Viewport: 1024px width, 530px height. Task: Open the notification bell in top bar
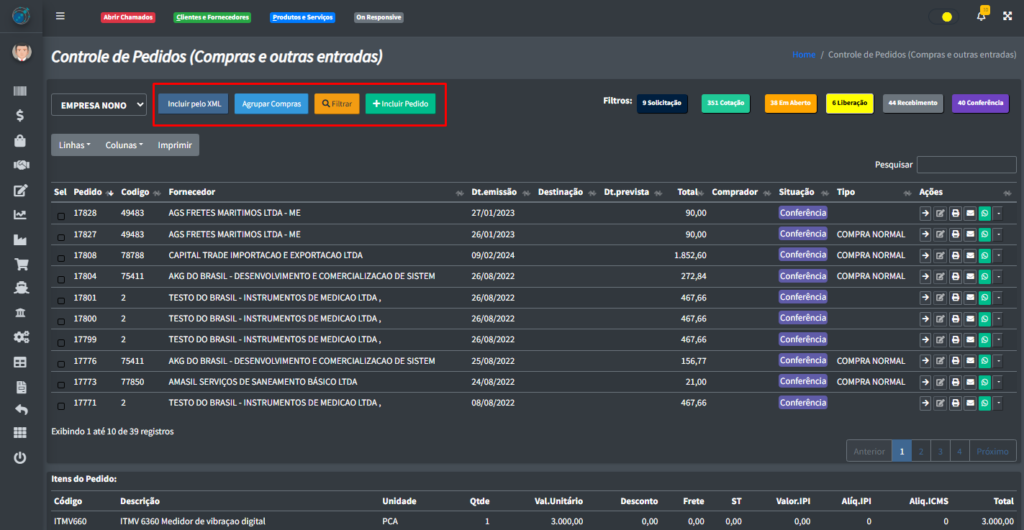click(981, 16)
